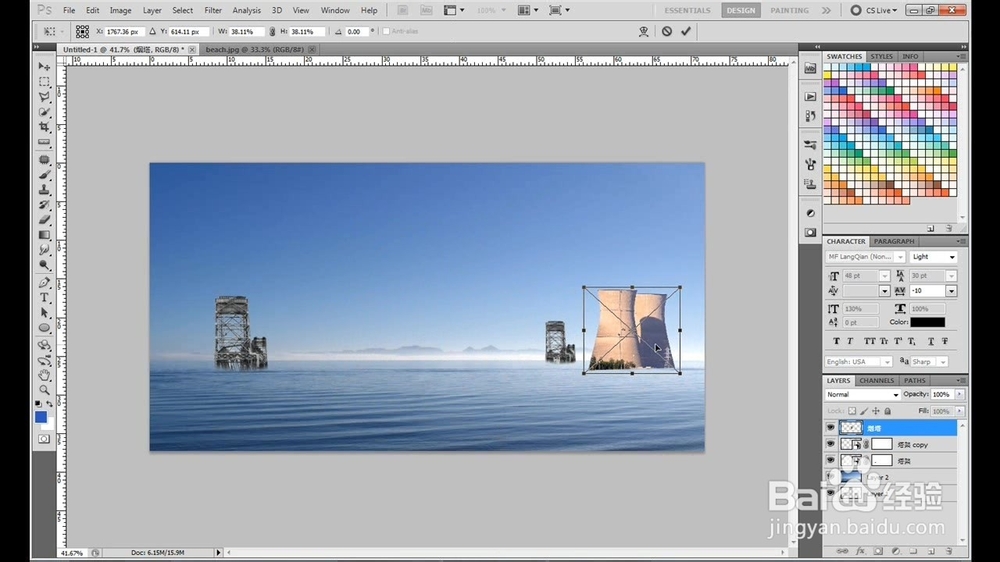Viewport: 1000px width, 562px height.
Task: Toggle Quick Mask mode
Action: pos(44,440)
